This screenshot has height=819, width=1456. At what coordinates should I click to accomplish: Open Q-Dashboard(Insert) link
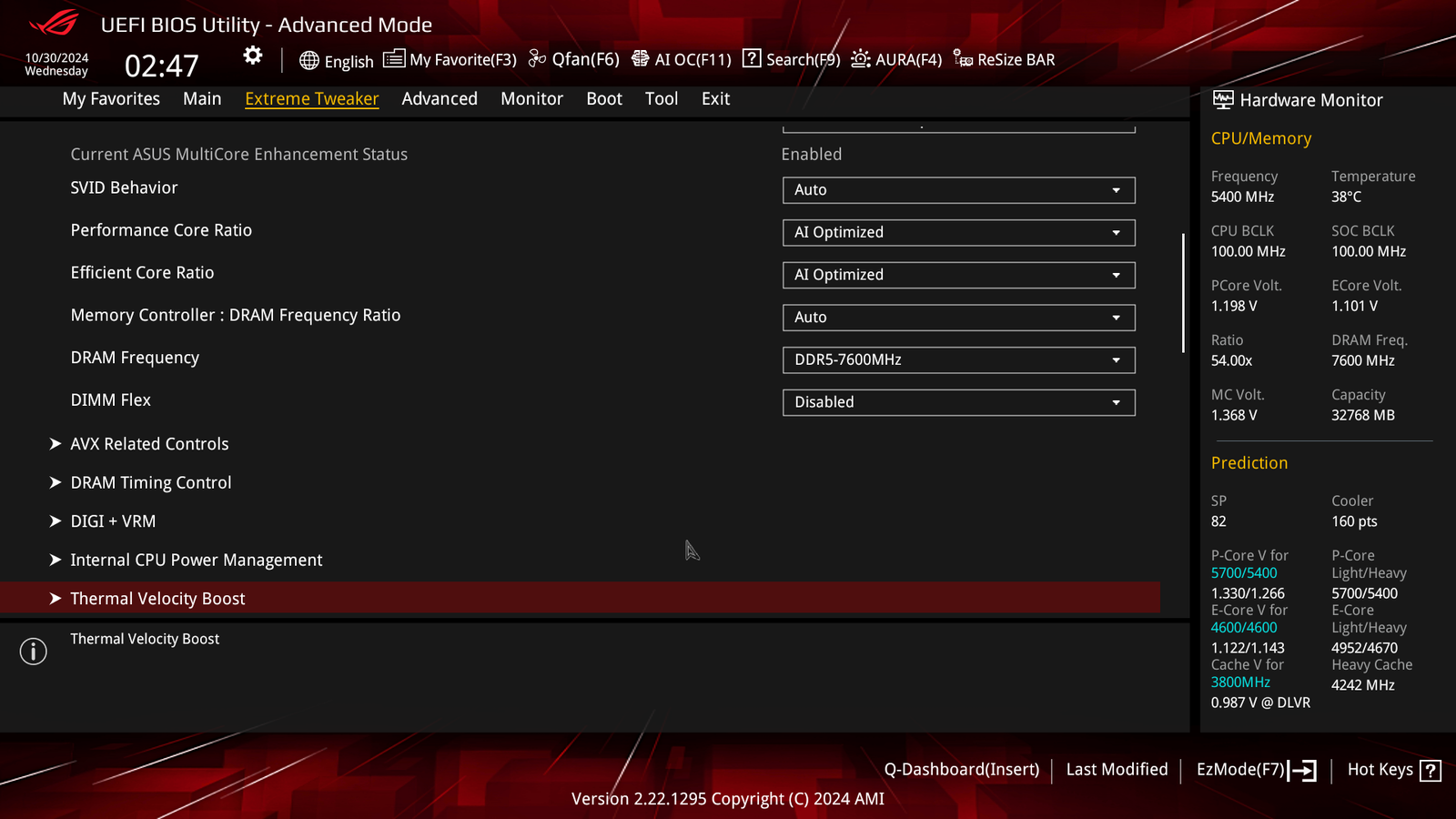(x=962, y=770)
